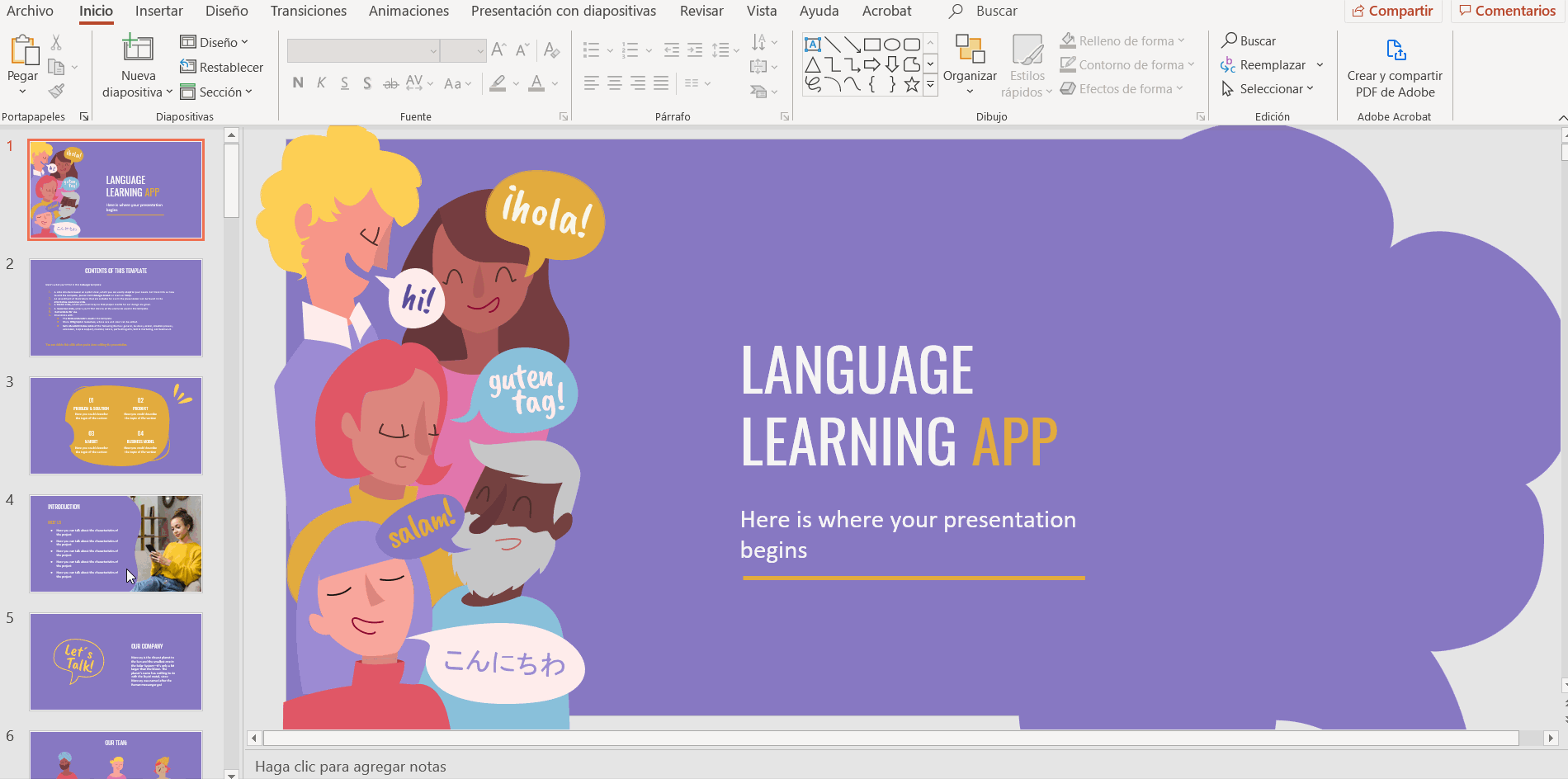
Task: Switch to the Transiciones tab
Action: pyautogui.click(x=309, y=11)
